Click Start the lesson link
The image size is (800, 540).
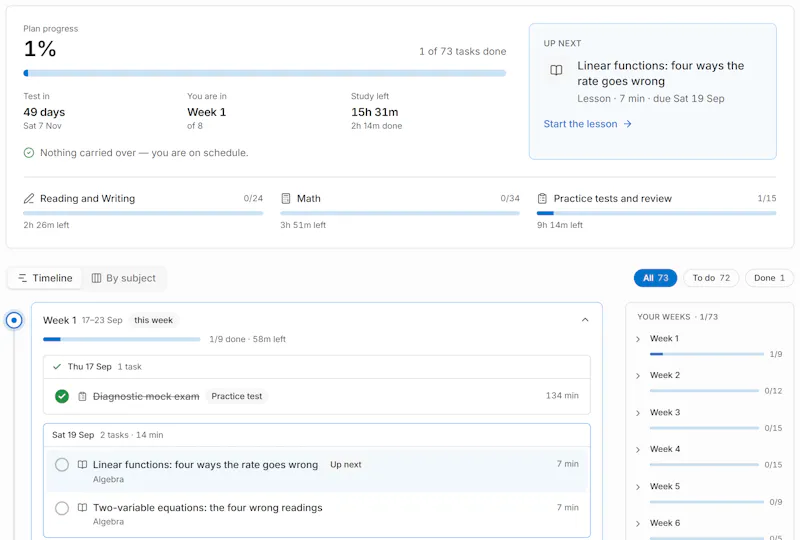[x=587, y=124]
